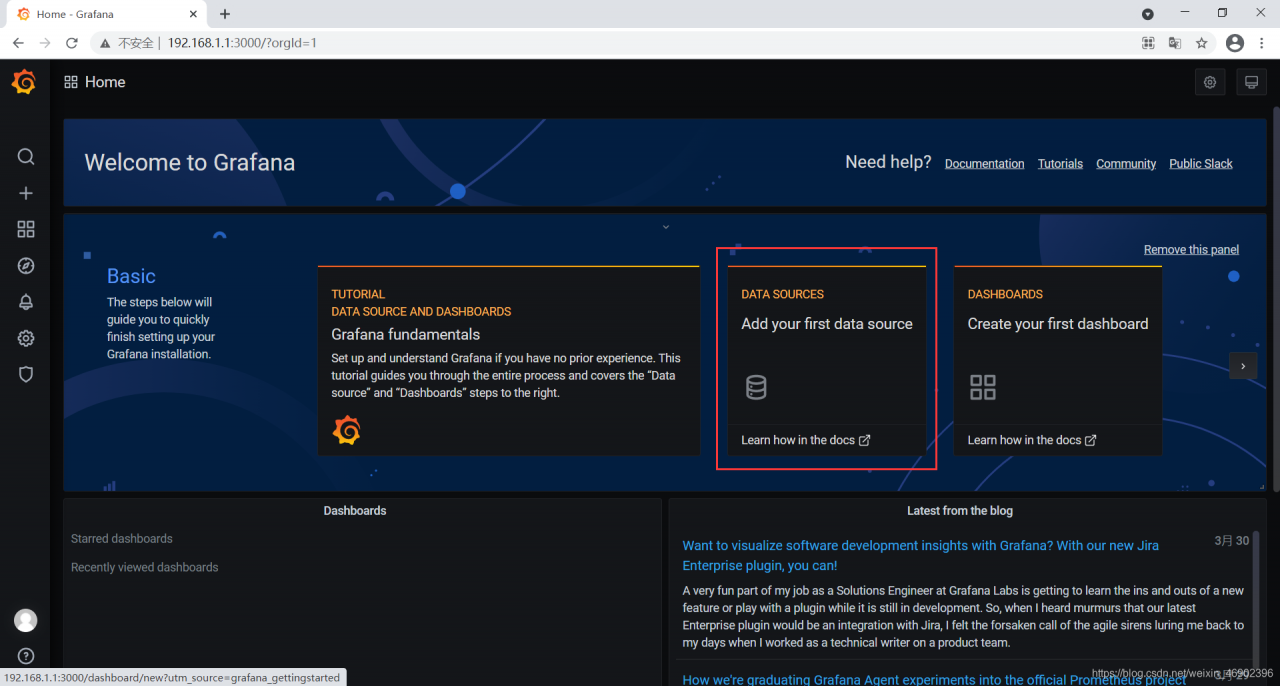
Task: Click Create your first dashboard
Action: pyautogui.click(x=1058, y=324)
